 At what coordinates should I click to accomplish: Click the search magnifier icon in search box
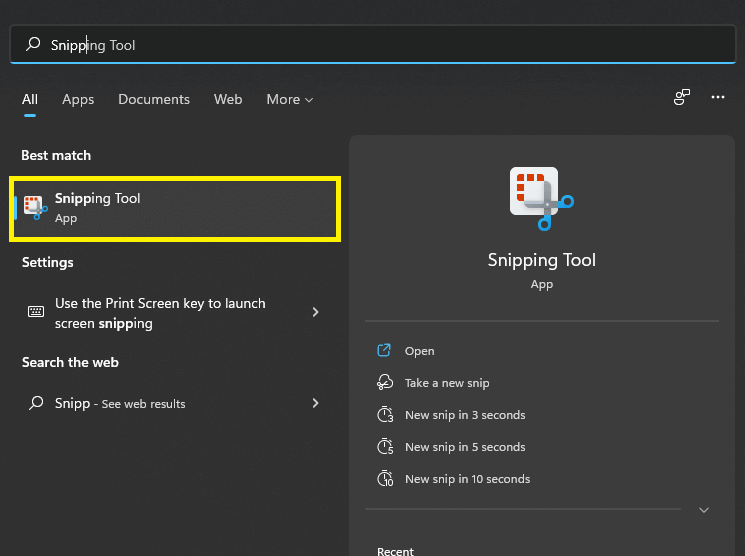click(x=34, y=45)
